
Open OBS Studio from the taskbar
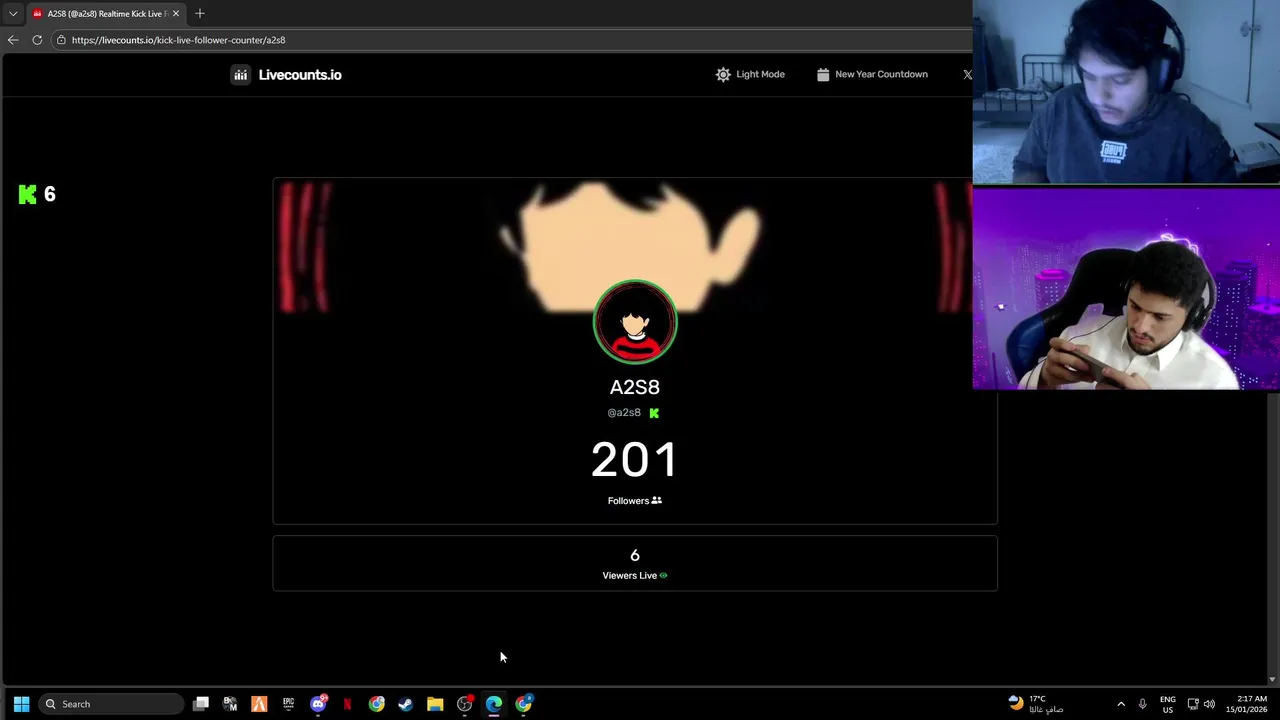[x=464, y=704]
